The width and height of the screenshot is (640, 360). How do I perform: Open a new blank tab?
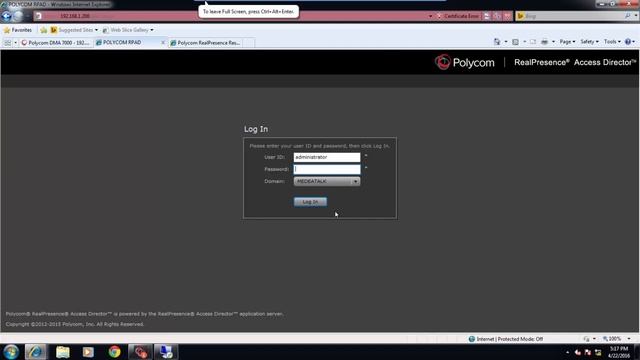pyautogui.click(x=249, y=42)
